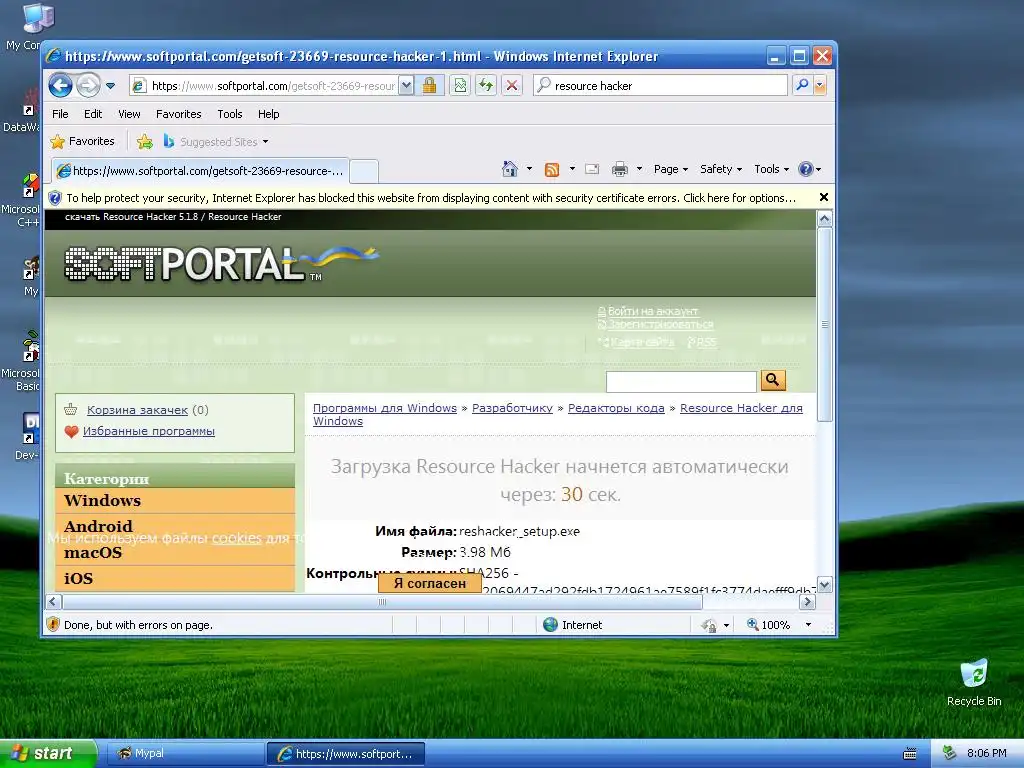Viewport: 1024px width, 768px height.
Task: Click the Read Mail icon
Action: (592, 169)
